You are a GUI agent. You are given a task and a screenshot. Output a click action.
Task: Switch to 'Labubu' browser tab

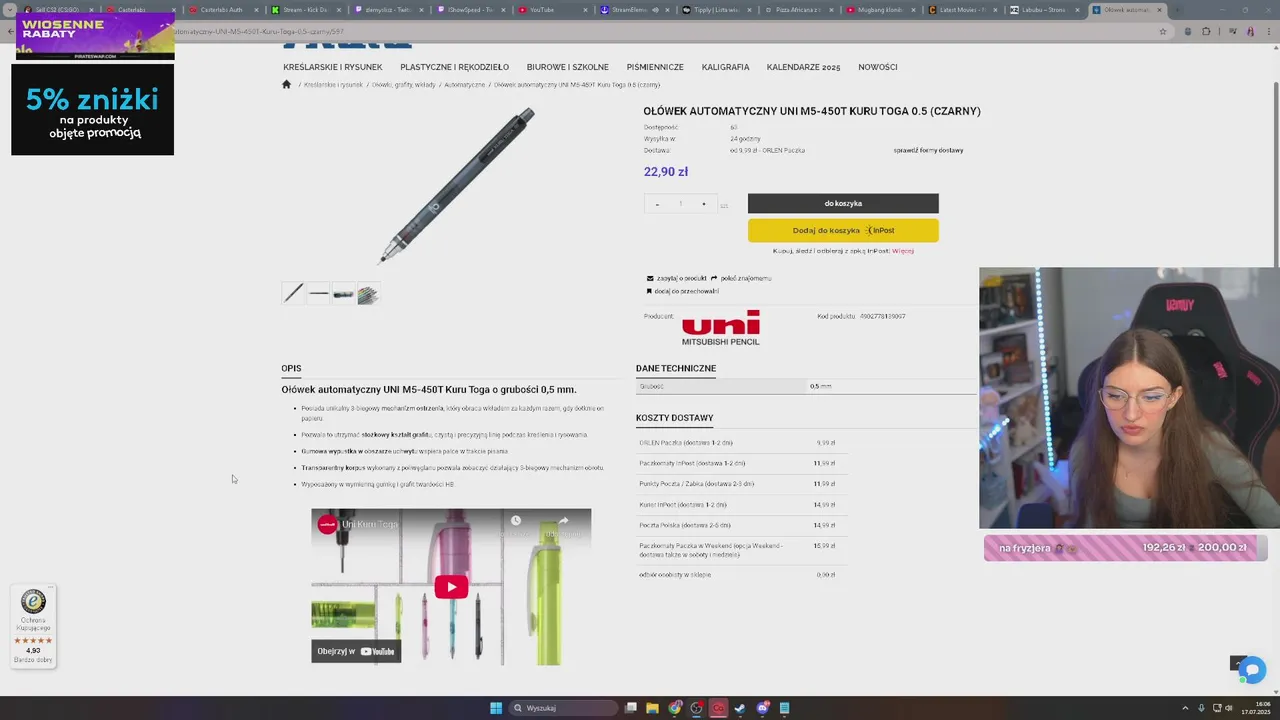point(1047,10)
